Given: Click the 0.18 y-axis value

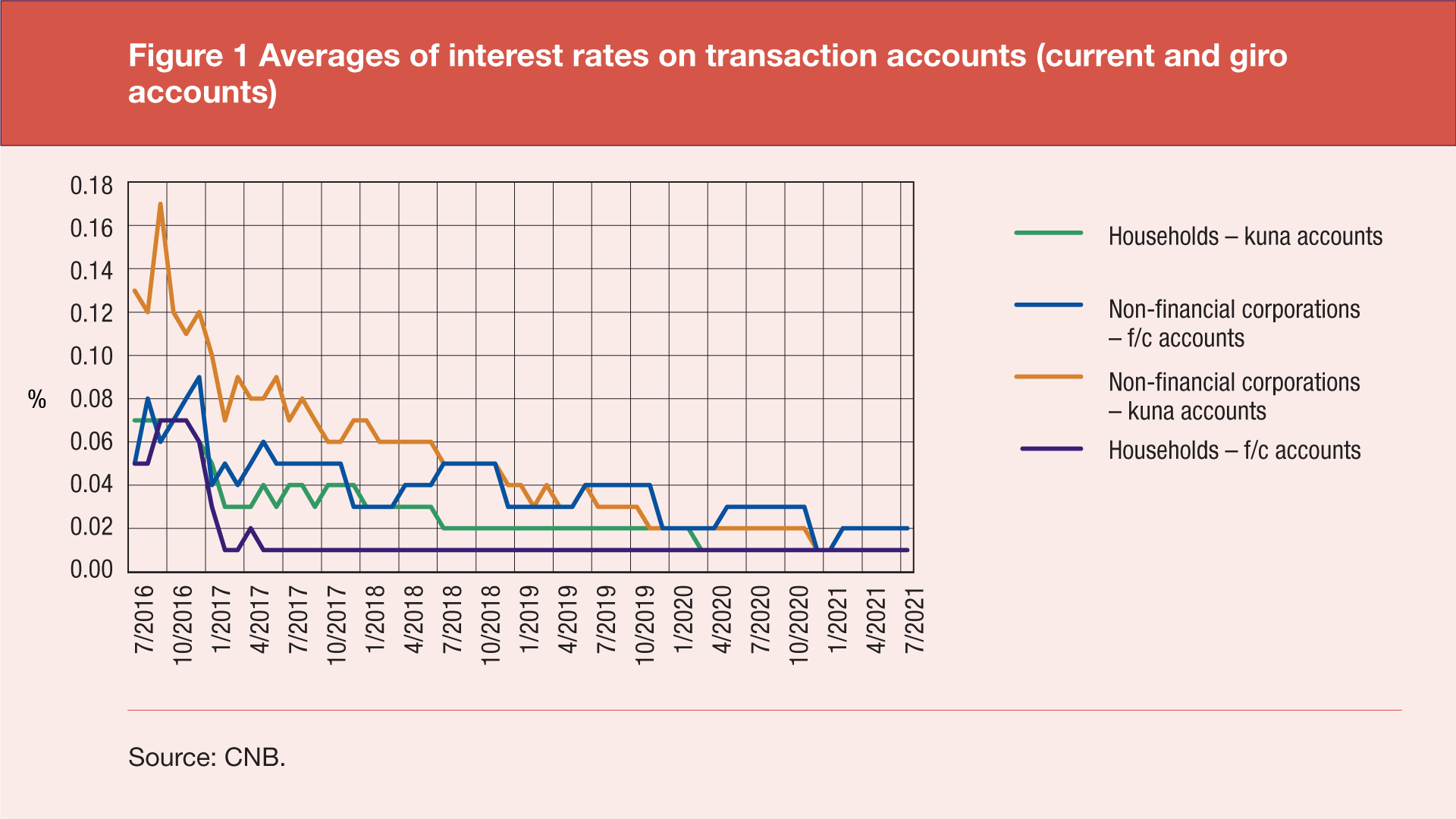Looking at the screenshot, I should (91, 186).
